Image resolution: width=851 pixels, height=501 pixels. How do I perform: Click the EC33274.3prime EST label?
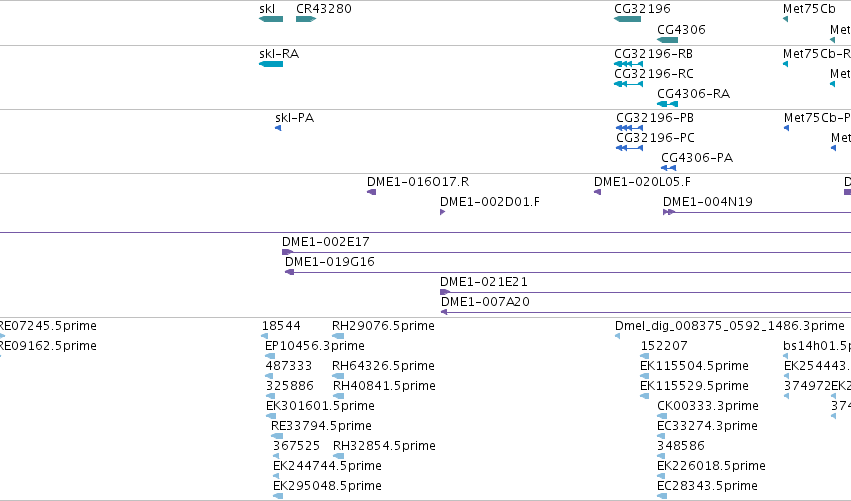707,427
